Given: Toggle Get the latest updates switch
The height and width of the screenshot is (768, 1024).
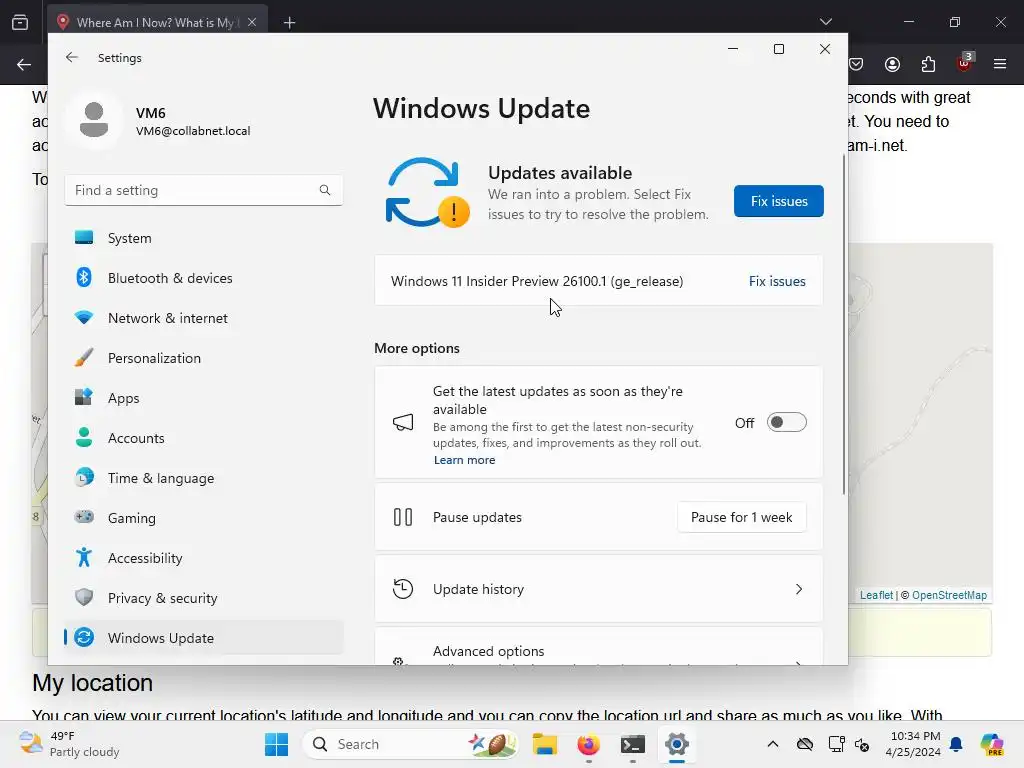Looking at the screenshot, I should coord(786,423).
